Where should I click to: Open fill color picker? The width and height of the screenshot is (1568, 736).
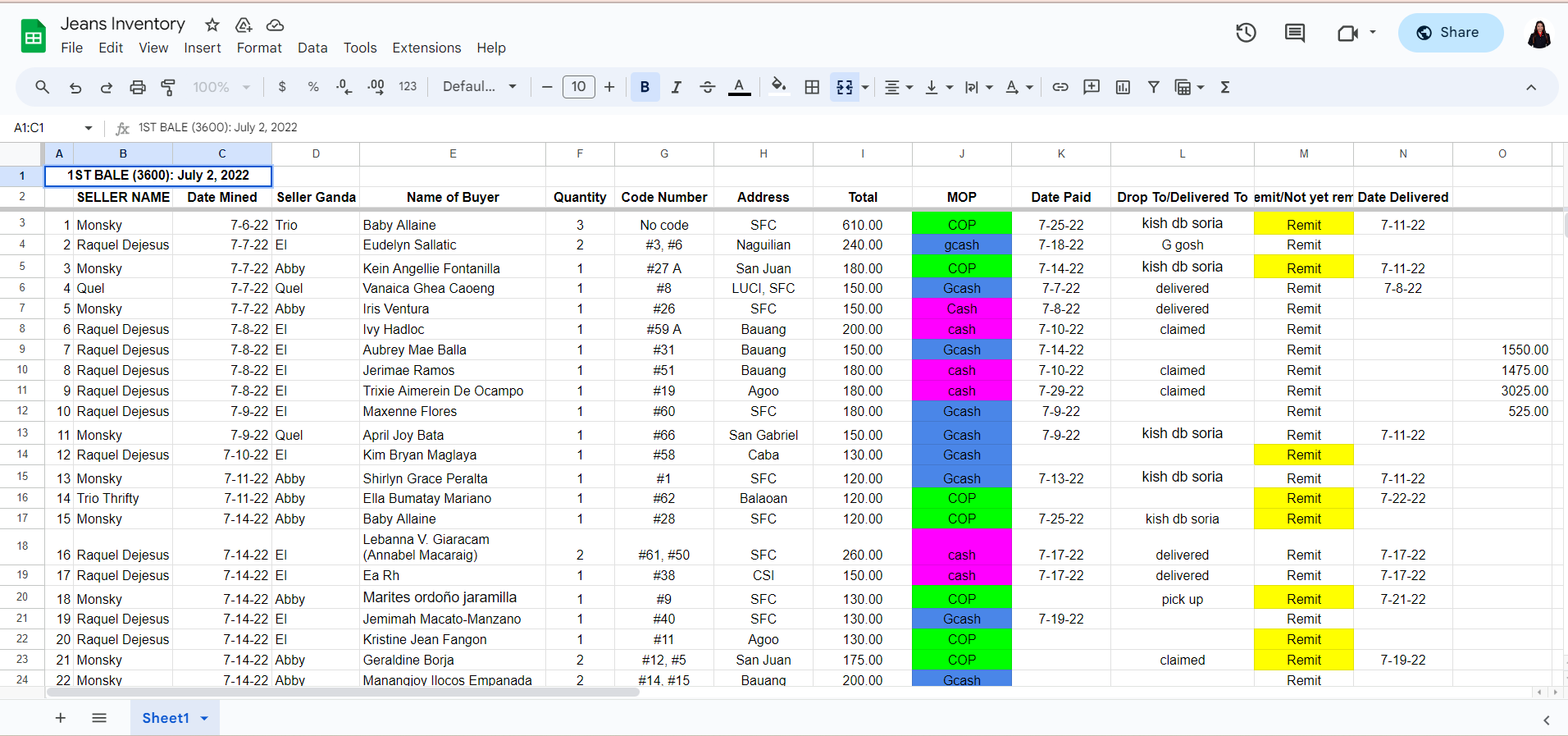[779, 87]
